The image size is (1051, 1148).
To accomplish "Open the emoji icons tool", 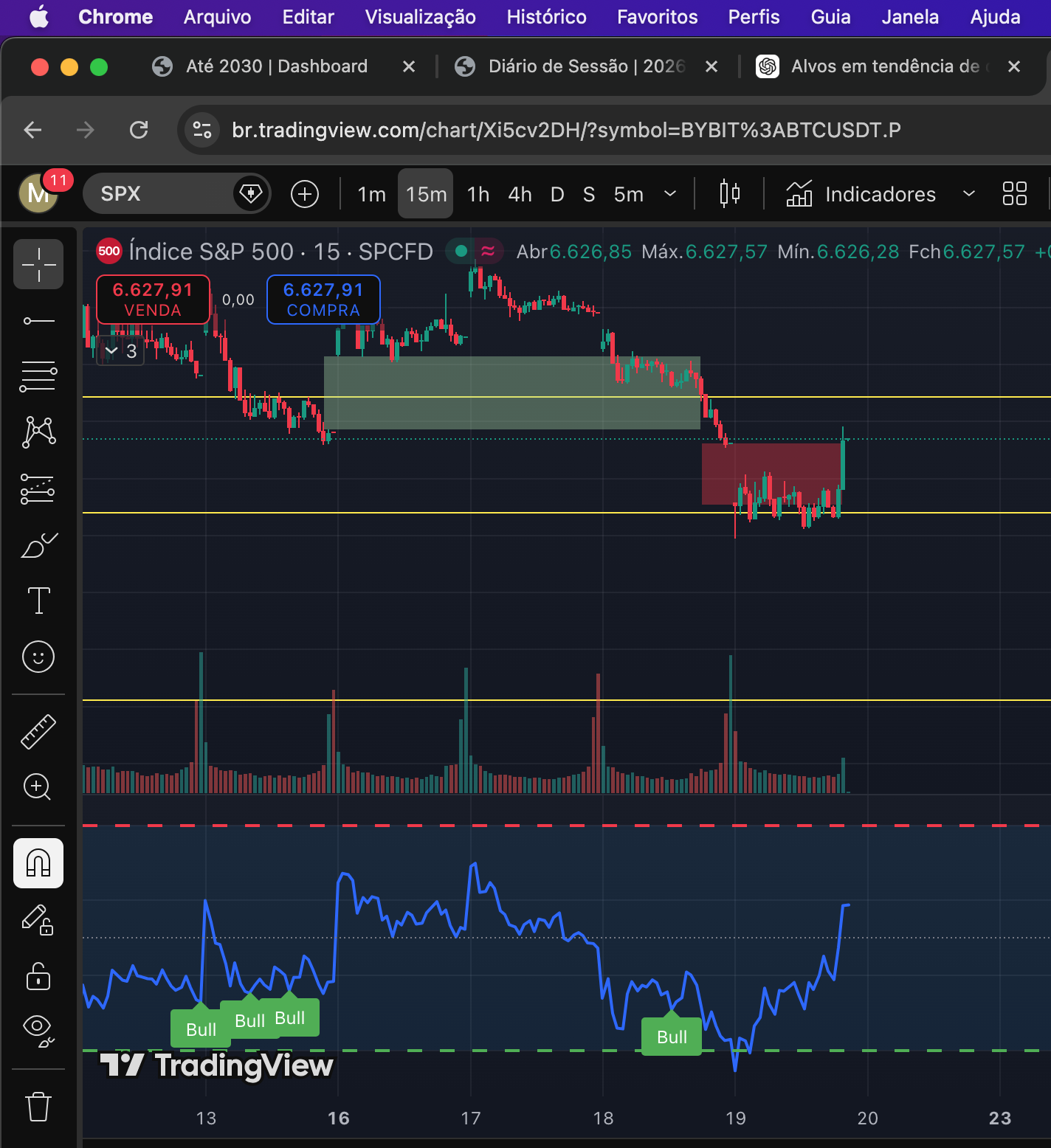I will pos(38,657).
